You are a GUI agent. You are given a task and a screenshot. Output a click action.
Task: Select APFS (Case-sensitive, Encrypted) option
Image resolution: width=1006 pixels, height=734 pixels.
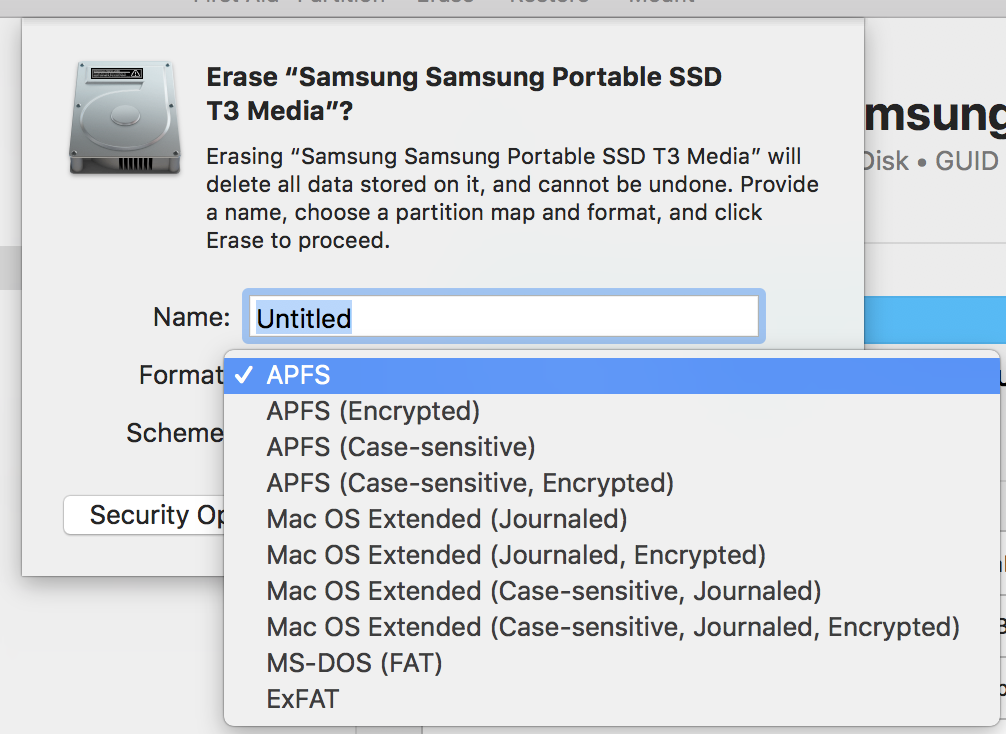[x=611, y=483]
